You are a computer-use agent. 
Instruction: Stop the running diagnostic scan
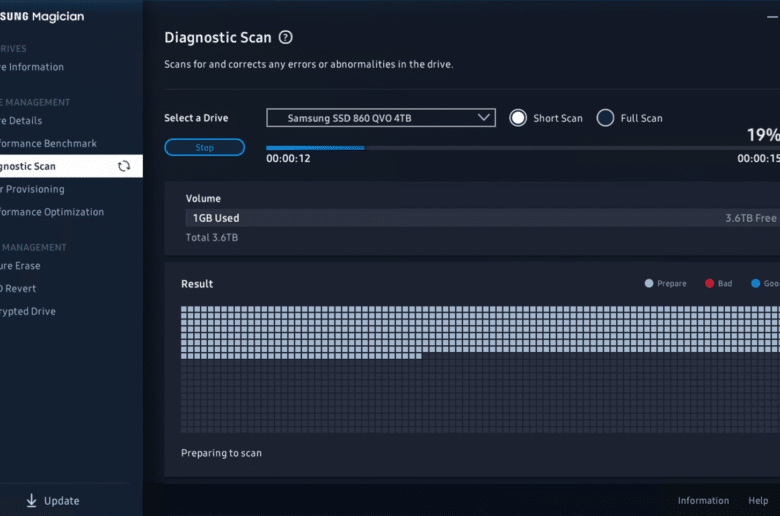point(204,147)
